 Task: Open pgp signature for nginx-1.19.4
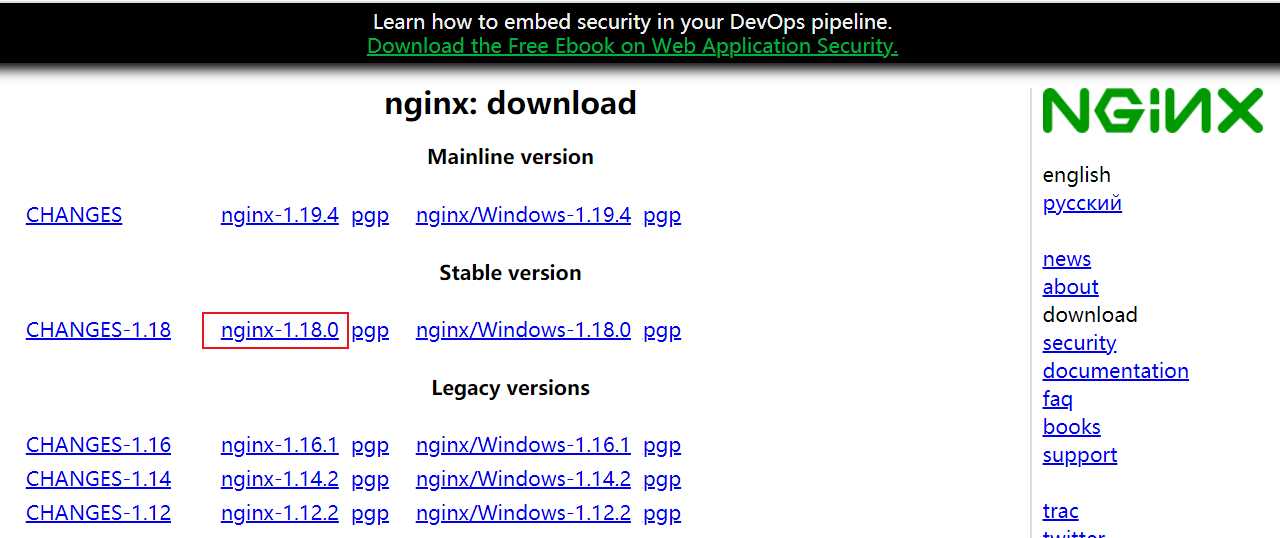(370, 215)
